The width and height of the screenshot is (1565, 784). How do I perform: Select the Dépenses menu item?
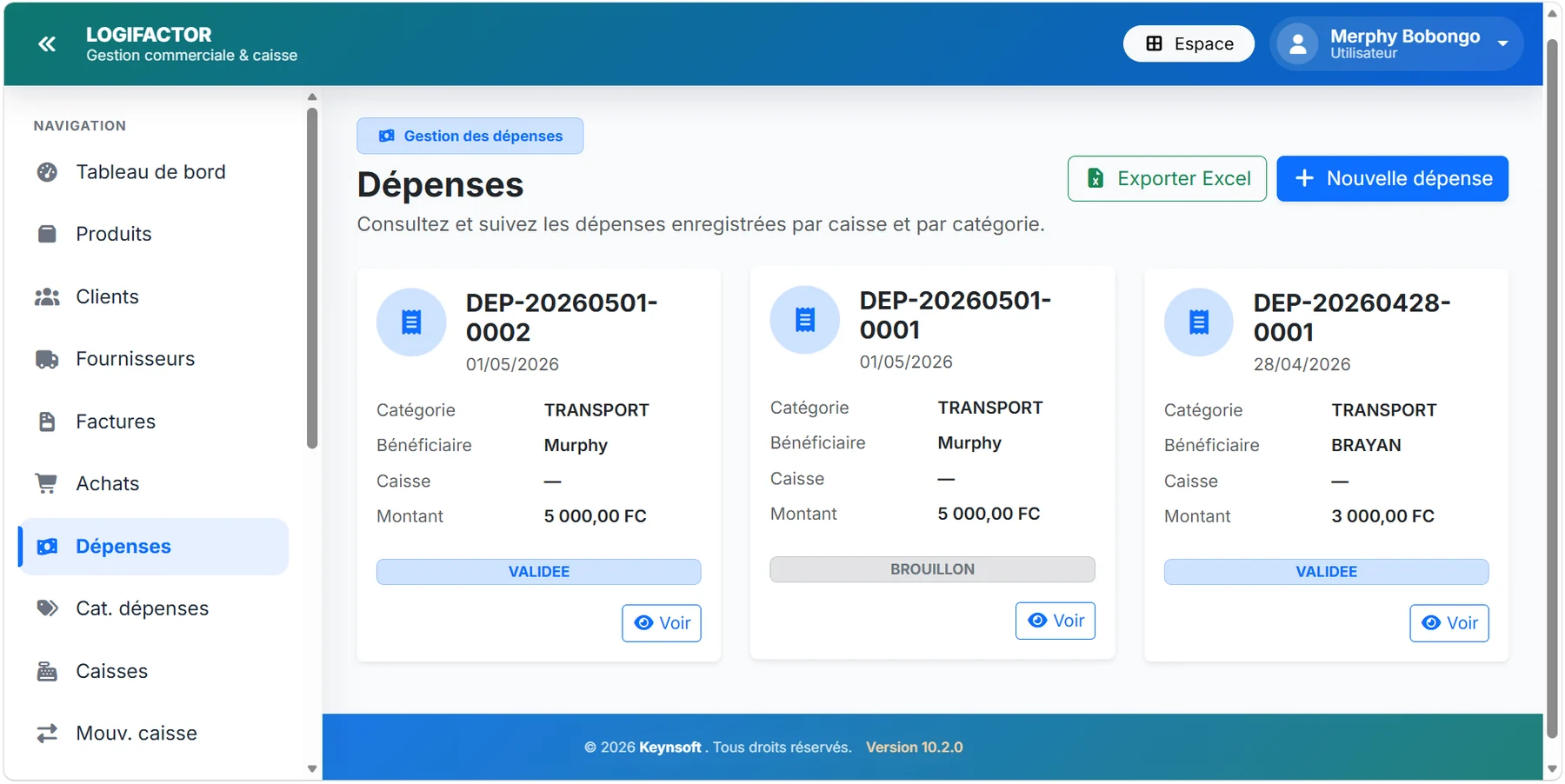(x=154, y=547)
